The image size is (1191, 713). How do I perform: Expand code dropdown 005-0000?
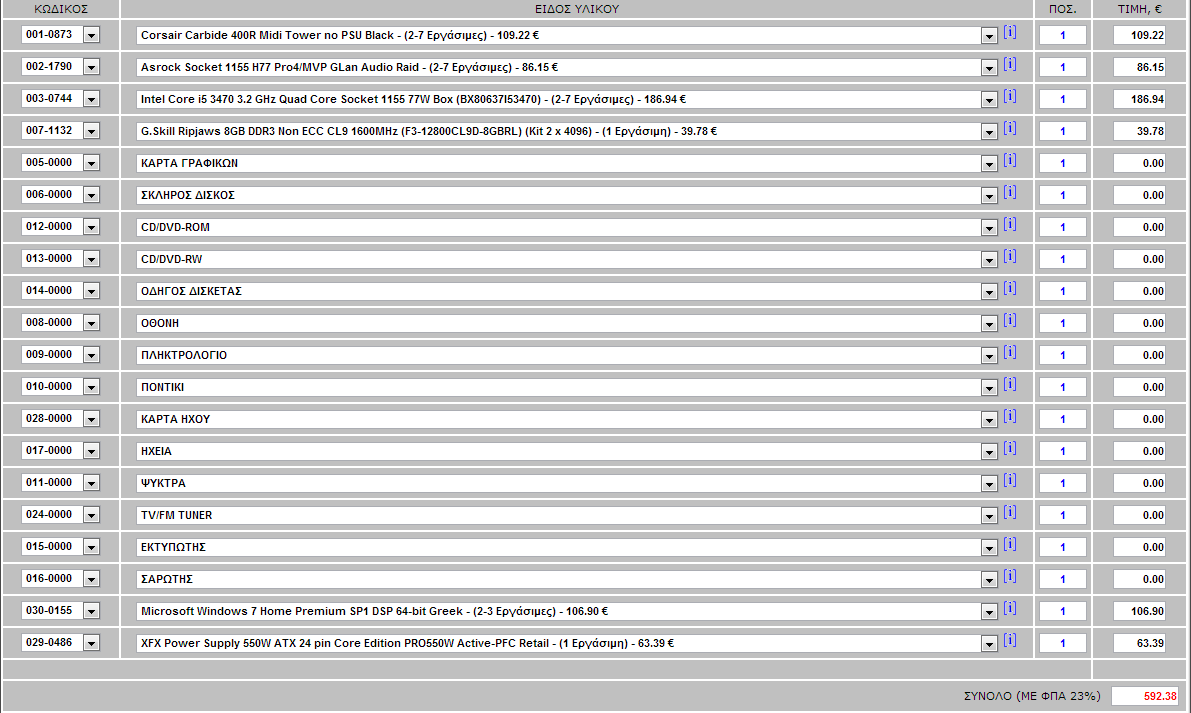click(91, 162)
